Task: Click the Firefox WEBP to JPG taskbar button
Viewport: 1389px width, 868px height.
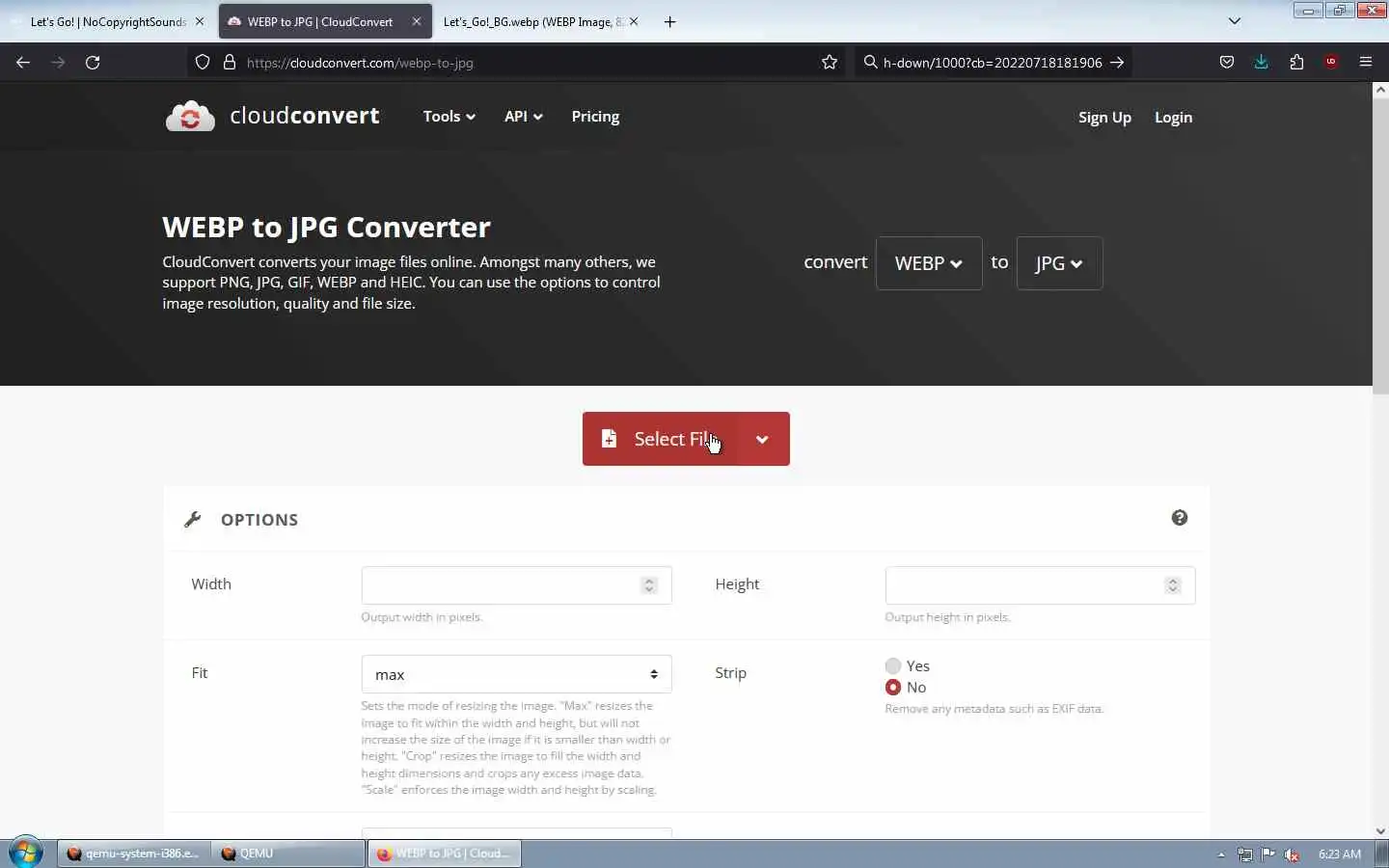Action: [444, 854]
